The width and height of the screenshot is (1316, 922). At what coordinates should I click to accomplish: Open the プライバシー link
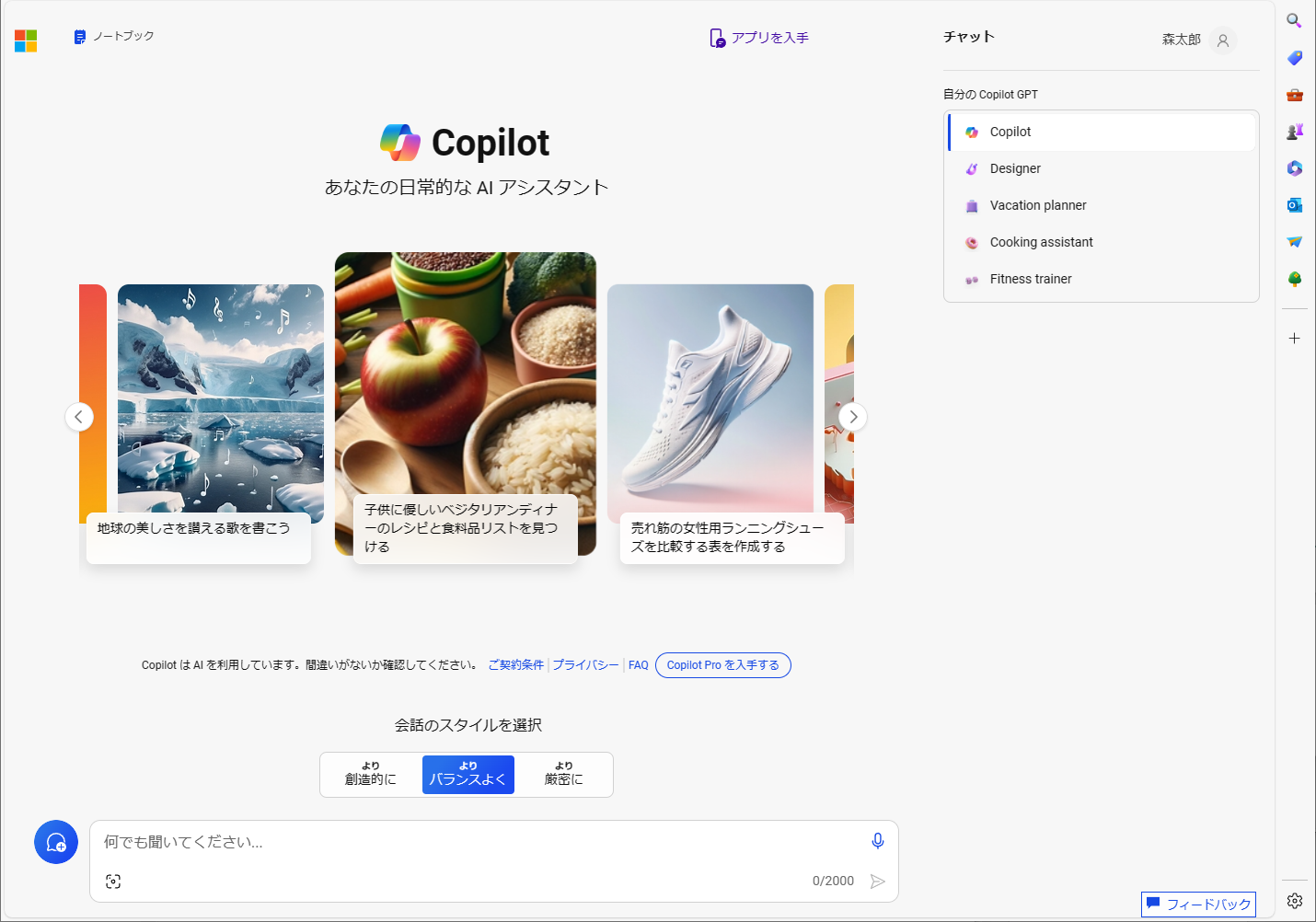tap(586, 664)
